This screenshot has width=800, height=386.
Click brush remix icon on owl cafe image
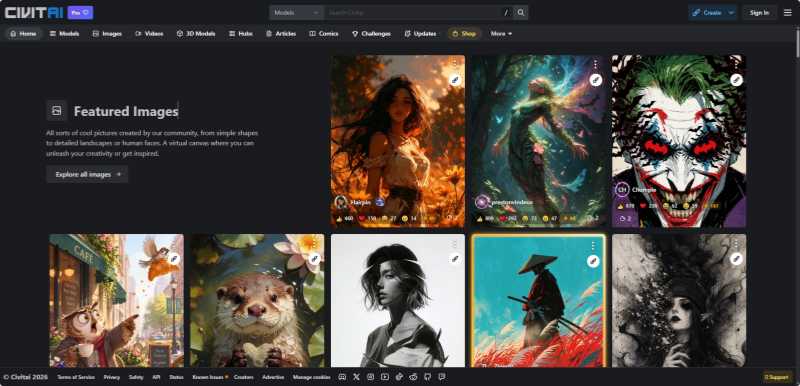(173, 259)
